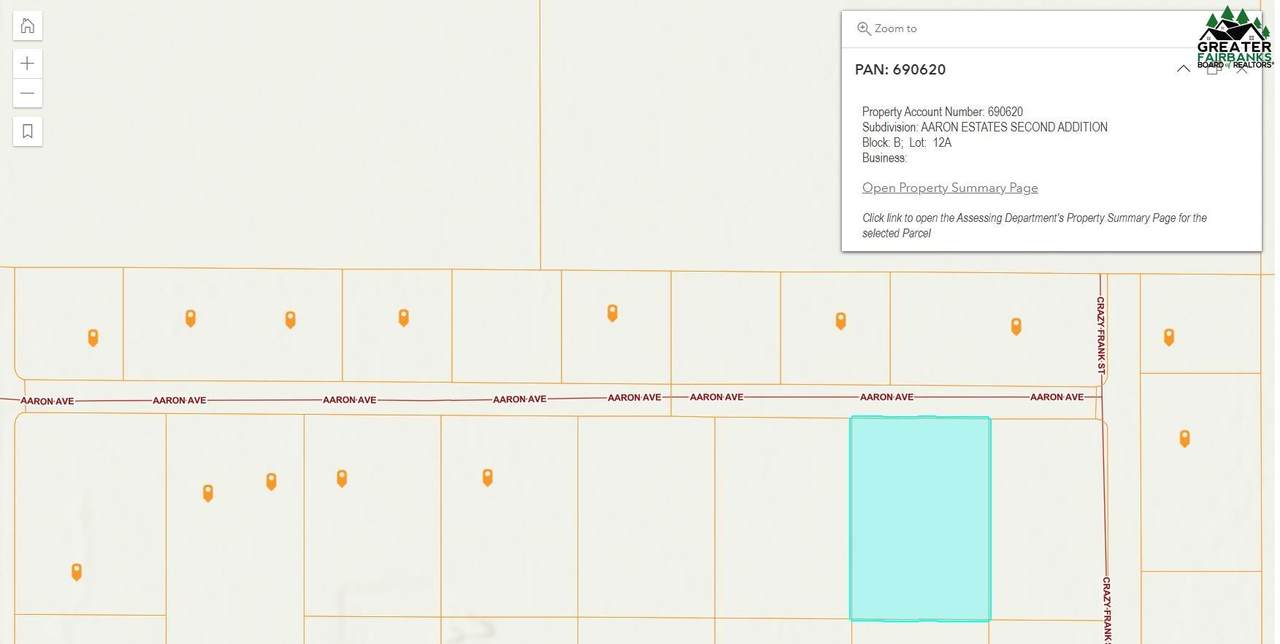Viewport: 1280px width, 644px height.
Task: Select the empty parcel right of the highlighted lot
Action: tap(1046, 518)
